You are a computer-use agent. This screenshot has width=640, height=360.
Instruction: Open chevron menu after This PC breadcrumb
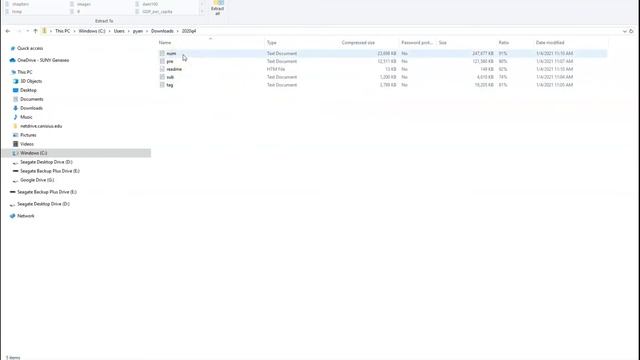[74, 31]
